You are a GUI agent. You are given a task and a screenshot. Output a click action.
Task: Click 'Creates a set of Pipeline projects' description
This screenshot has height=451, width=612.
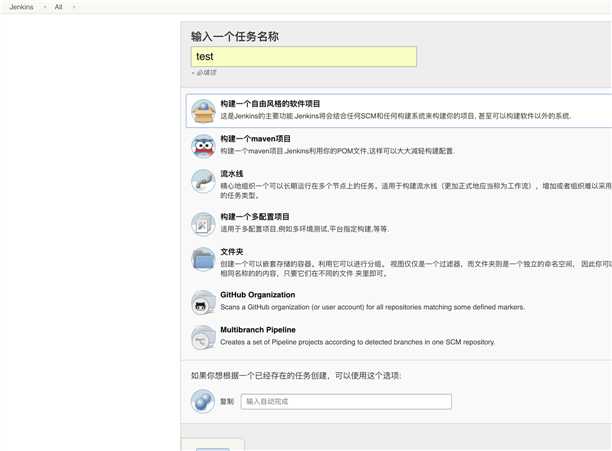358,342
